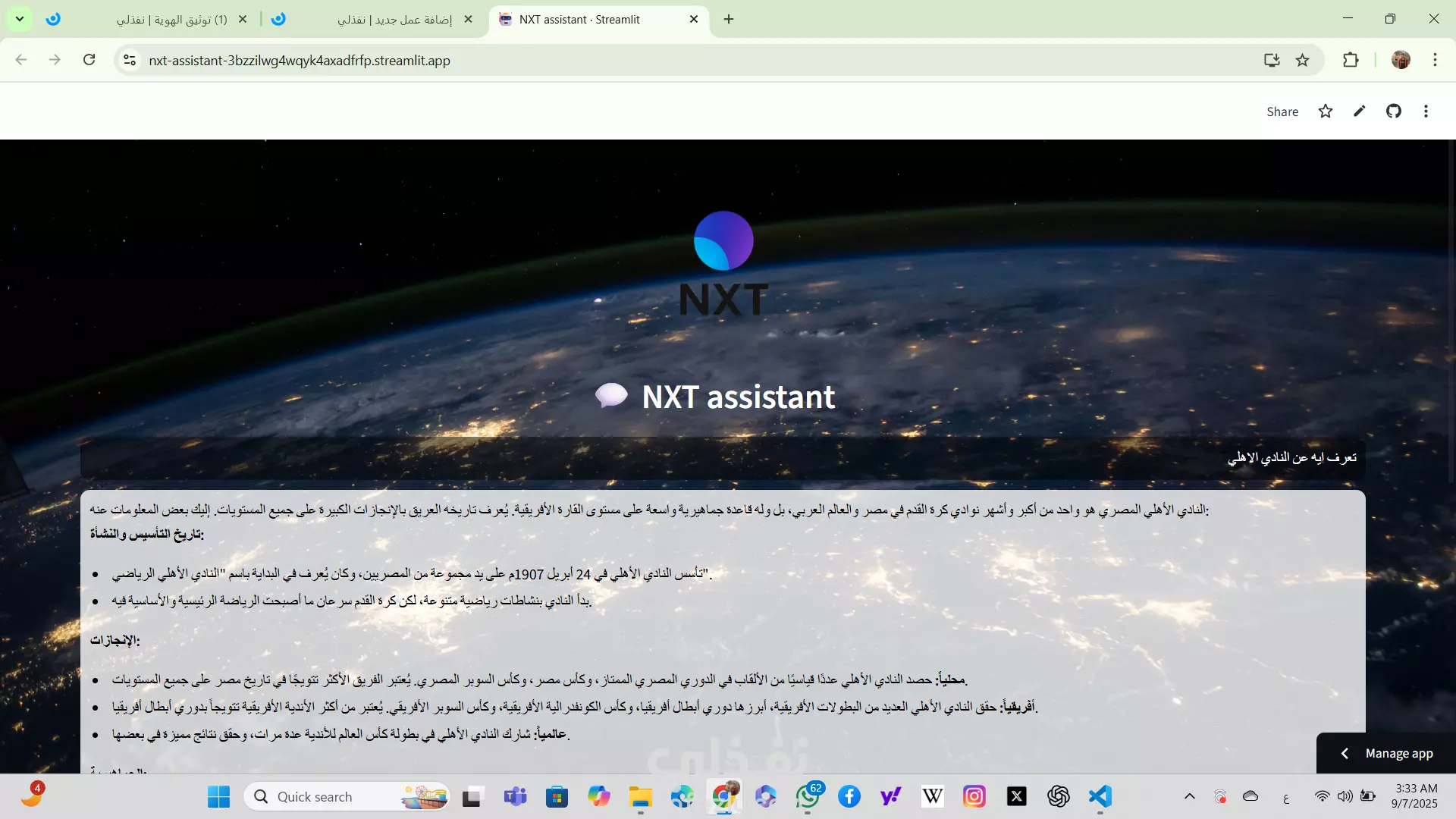1456x819 pixels.
Task: Open Microsoft Edge from the taskbar
Action: pos(682,796)
